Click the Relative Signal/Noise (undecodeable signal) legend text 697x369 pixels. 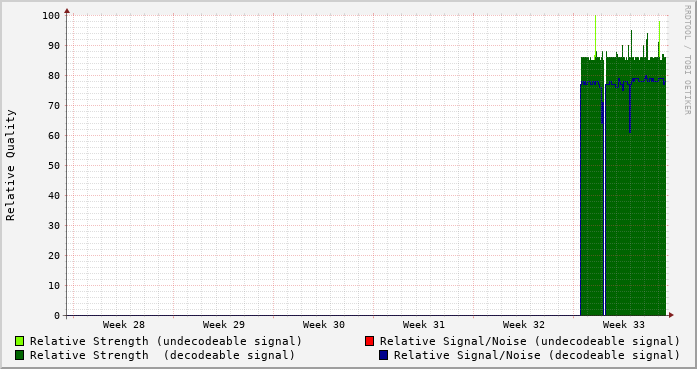coord(530,341)
